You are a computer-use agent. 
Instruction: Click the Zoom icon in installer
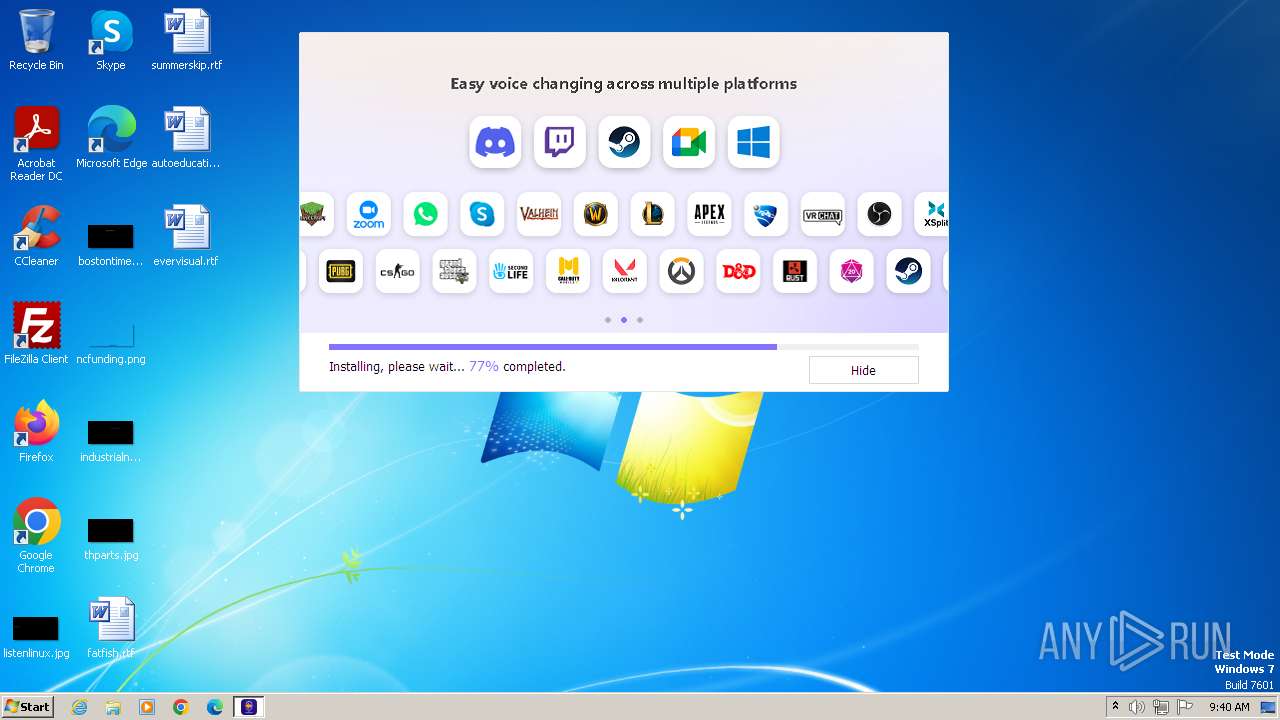pyautogui.click(x=369, y=214)
